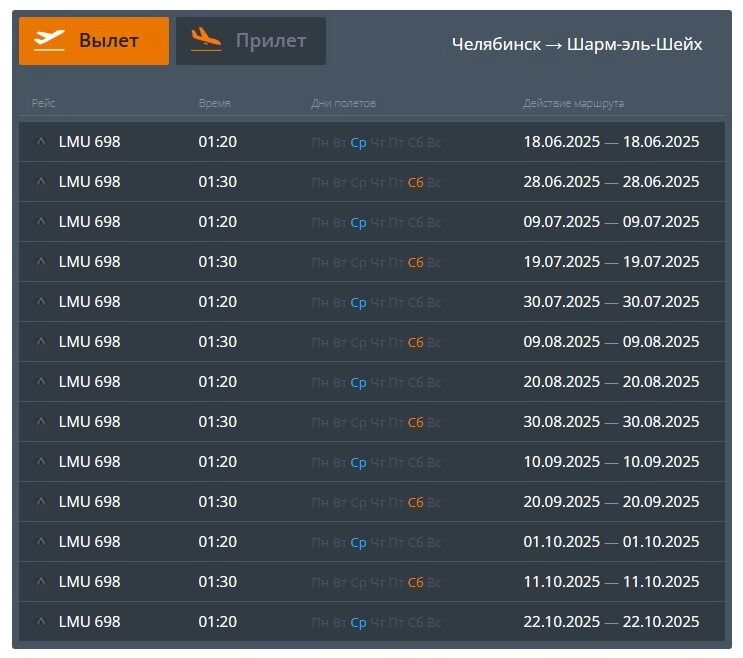Click chevron icon for 19.07.2025 flight
The height and width of the screenshot is (658, 743).
(41, 262)
